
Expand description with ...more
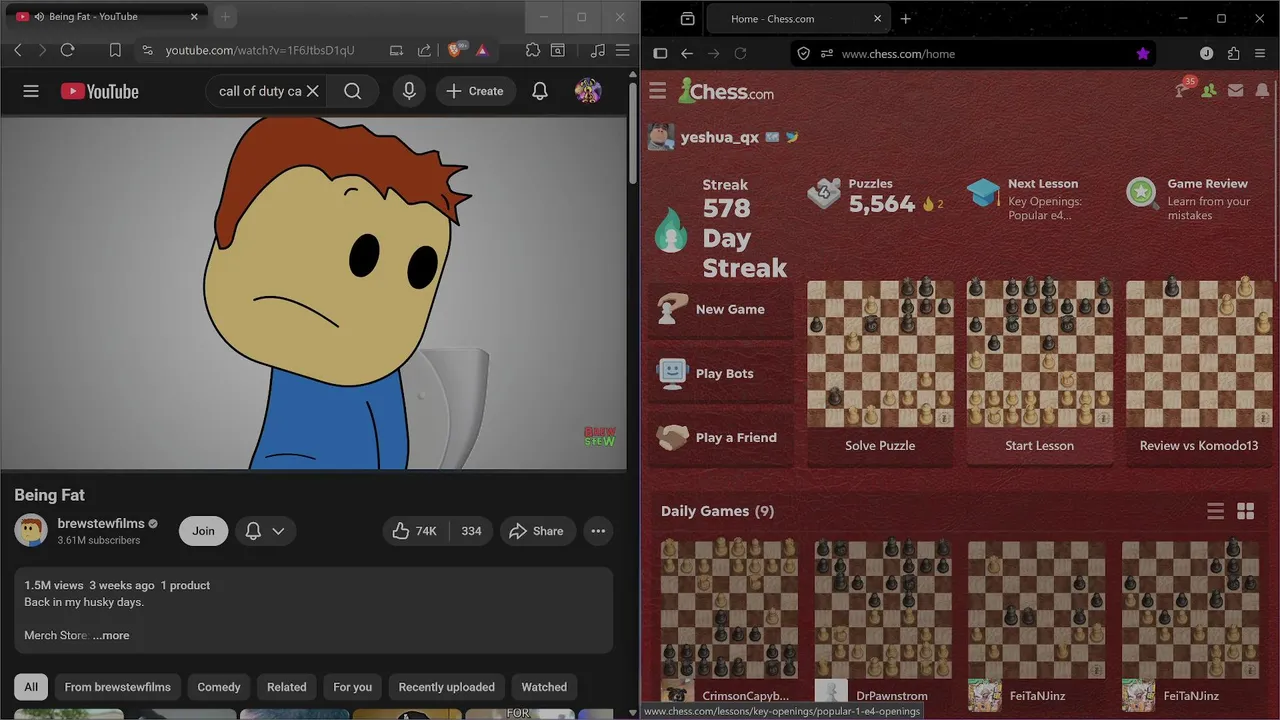tap(111, 635)
